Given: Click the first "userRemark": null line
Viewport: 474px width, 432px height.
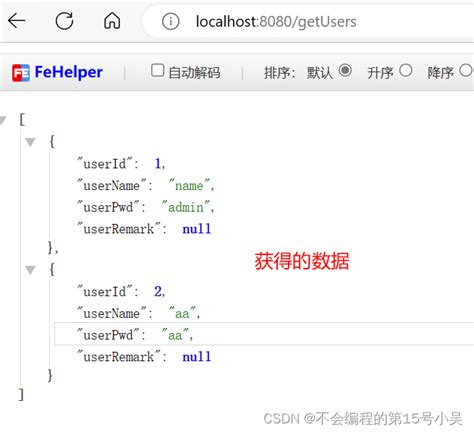Looking at the screenshot, I should pos(144,229).
